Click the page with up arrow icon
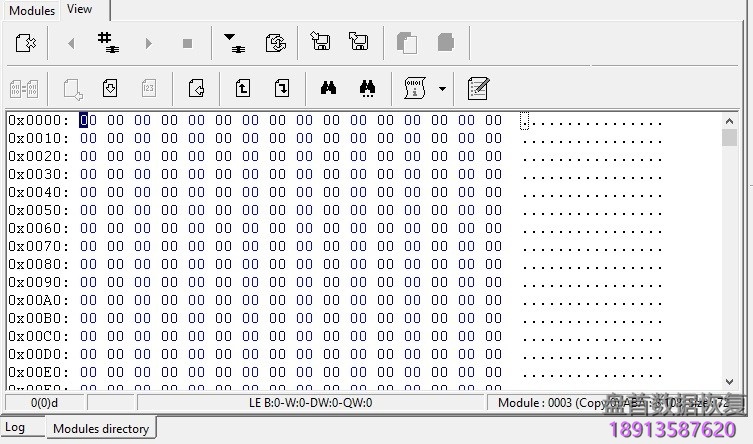 coord(243,88)
